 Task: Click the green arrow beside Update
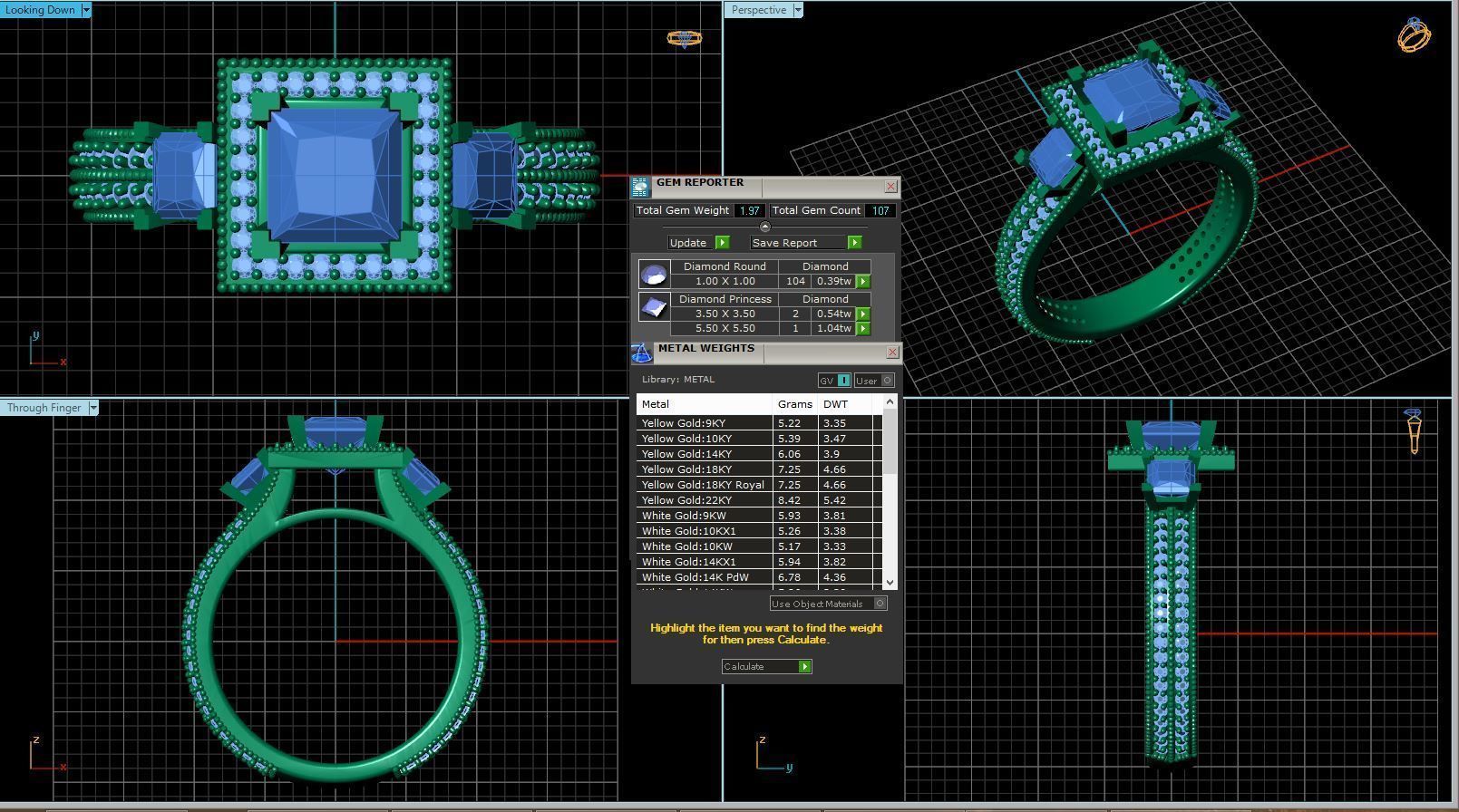click(722, 243)
